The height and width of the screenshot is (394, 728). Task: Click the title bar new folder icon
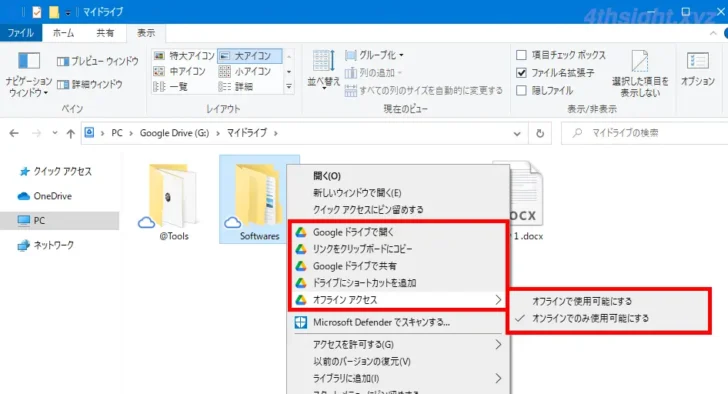click(x=54, y=12)
